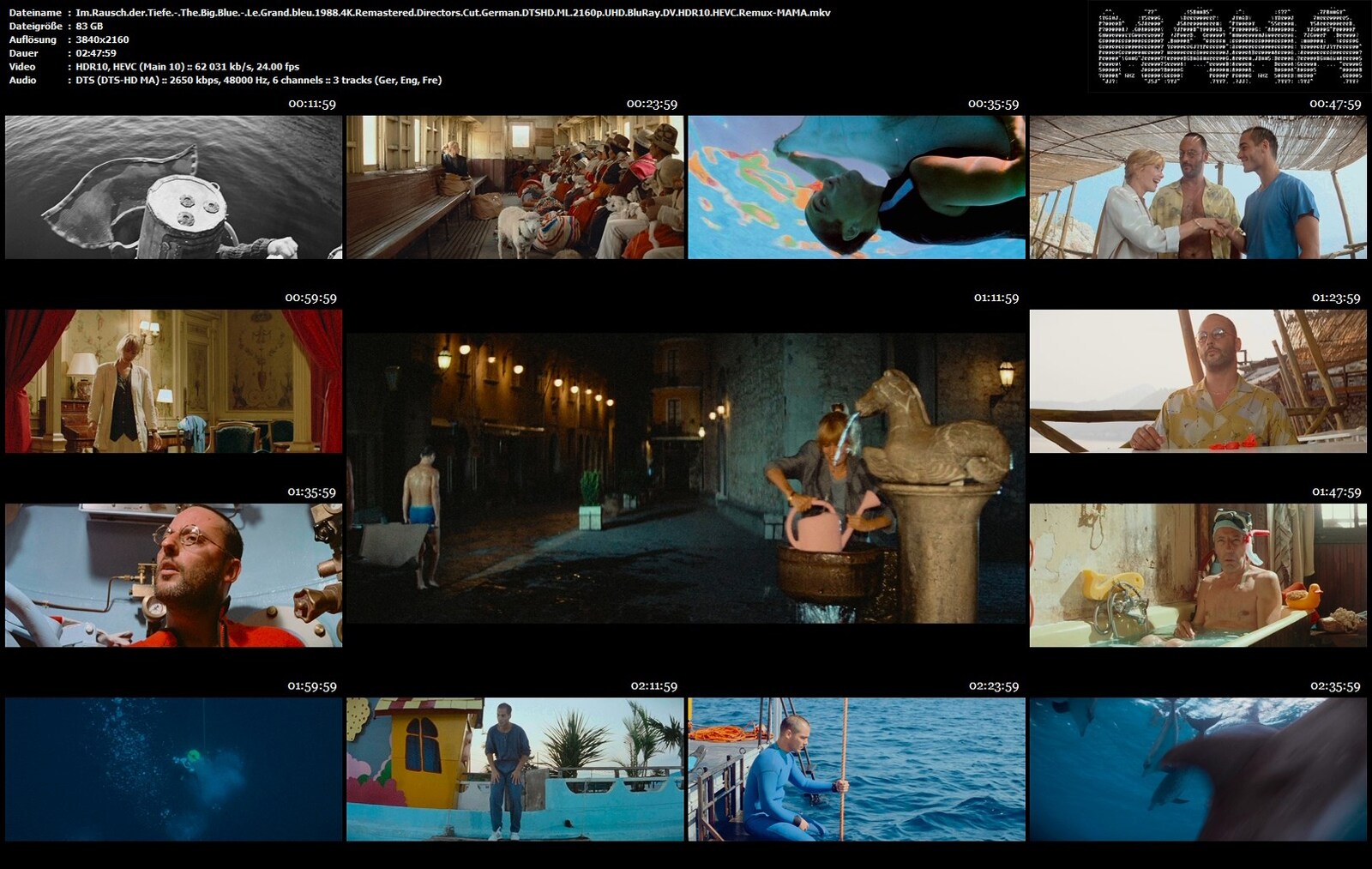Open the blue wetsuit diver thumbnail
This screenshot has width=1372, height=869.
(x=857, y=769)
